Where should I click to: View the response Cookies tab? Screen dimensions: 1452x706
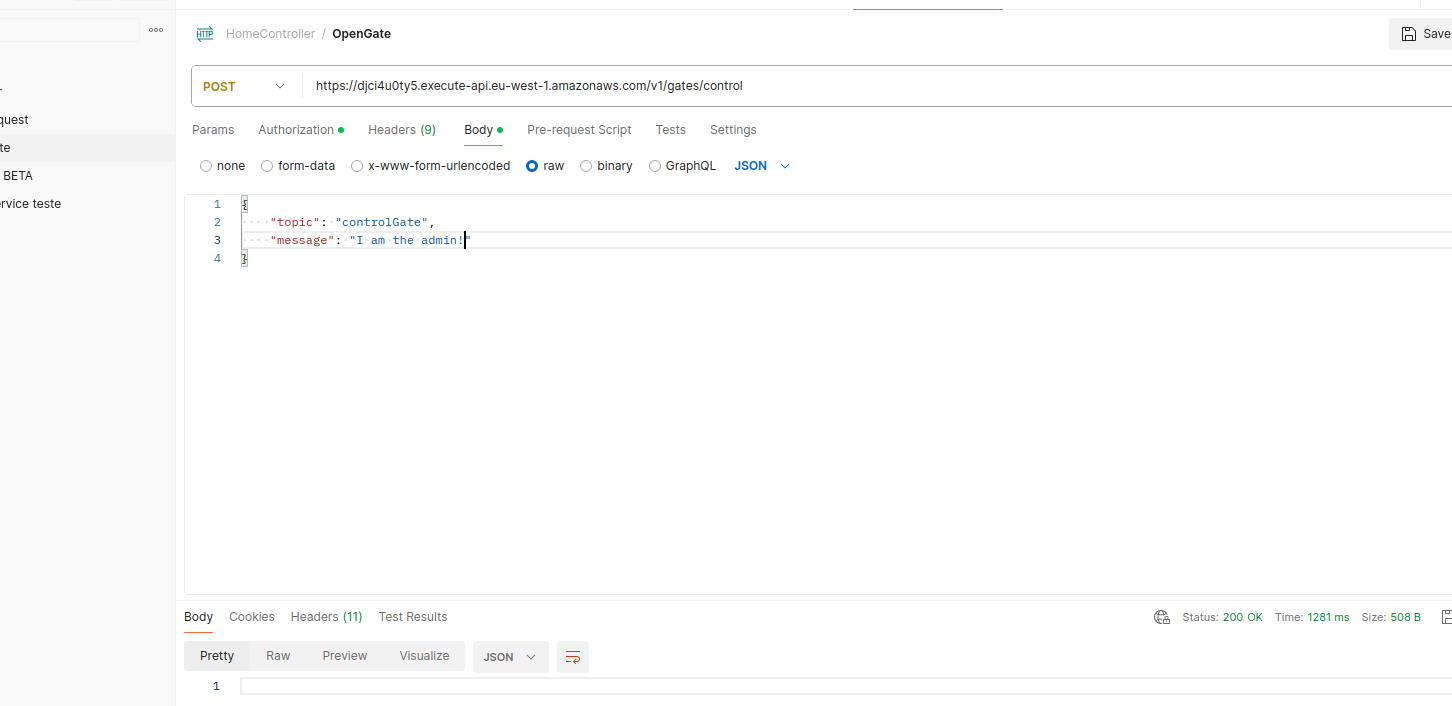coord(251,617)
